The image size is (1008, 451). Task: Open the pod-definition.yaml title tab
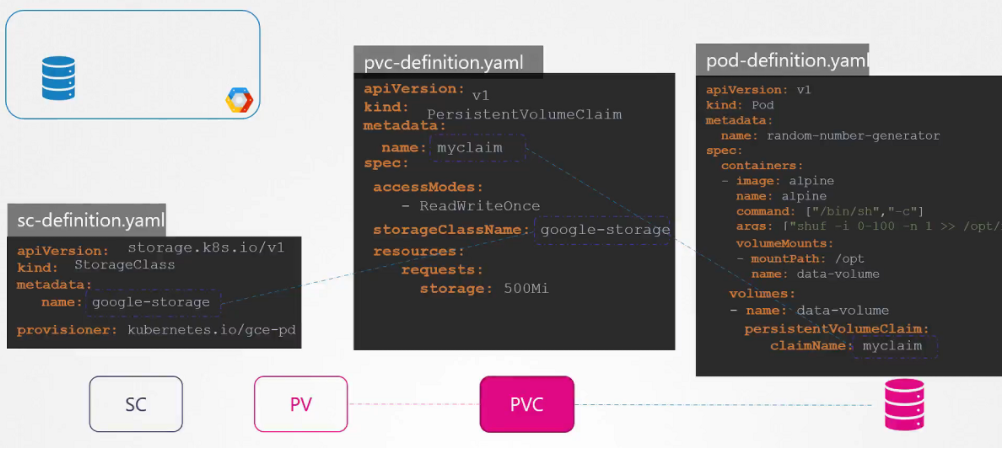click(x=784, y=60)
